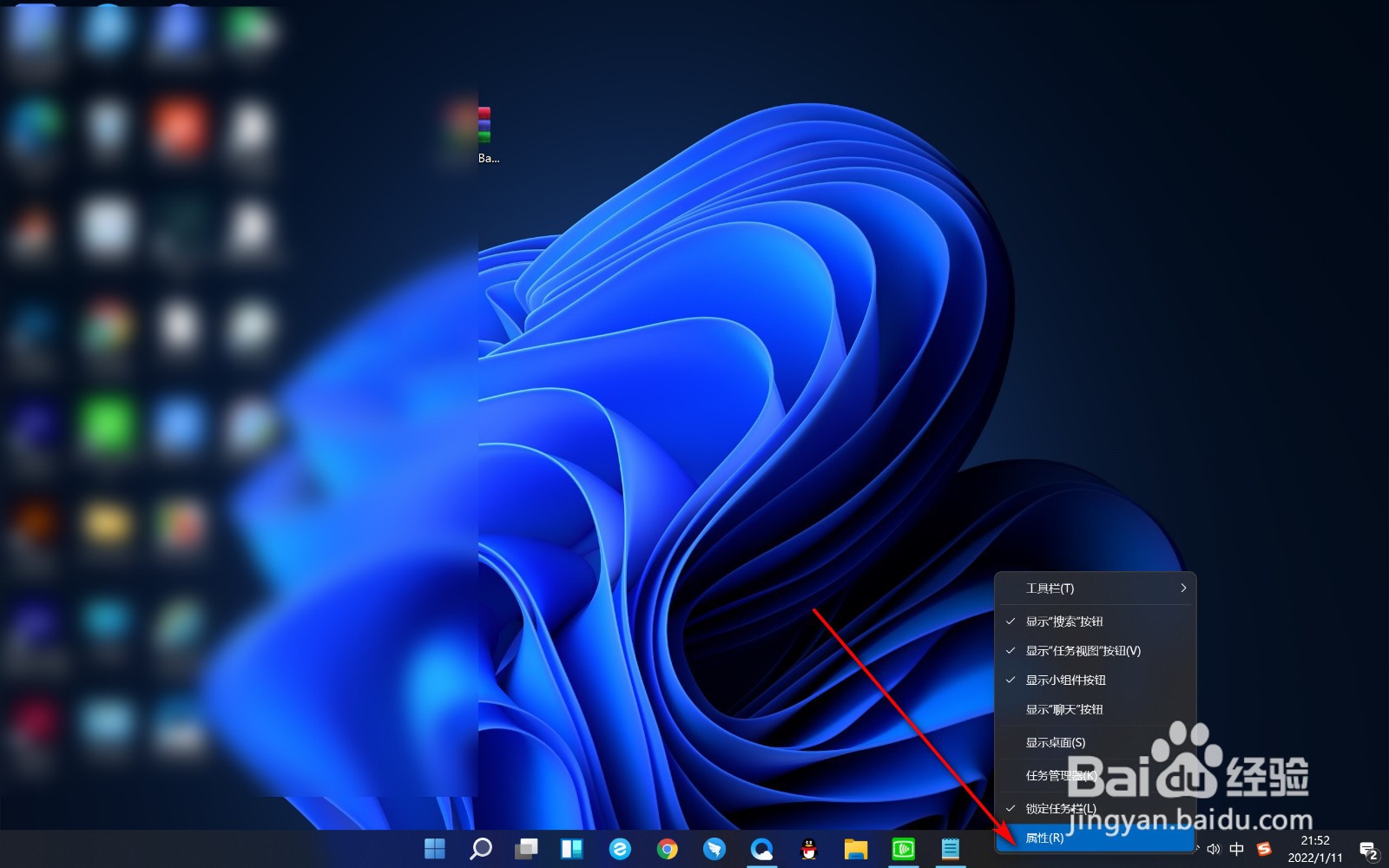1389x868 pixels.
Task: Open the 21:52 clock and date
Action: tap(1315, 849)
